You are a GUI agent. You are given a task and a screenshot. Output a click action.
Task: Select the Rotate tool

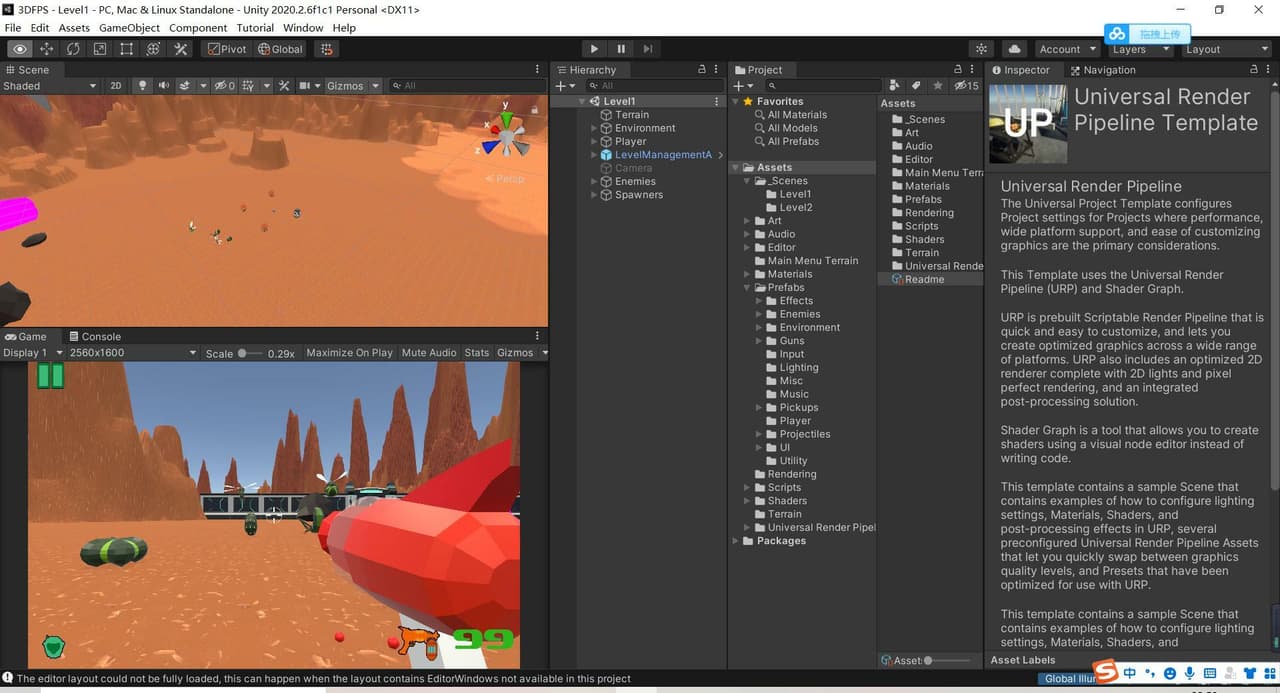pos(74,49)
